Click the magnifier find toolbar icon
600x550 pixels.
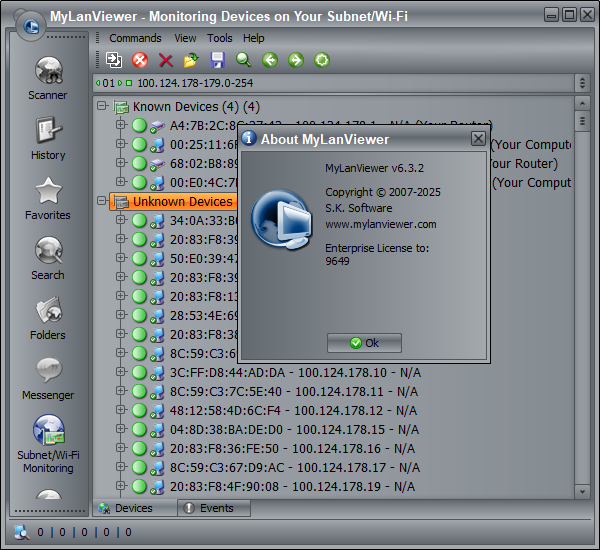[x=243, y=60]
